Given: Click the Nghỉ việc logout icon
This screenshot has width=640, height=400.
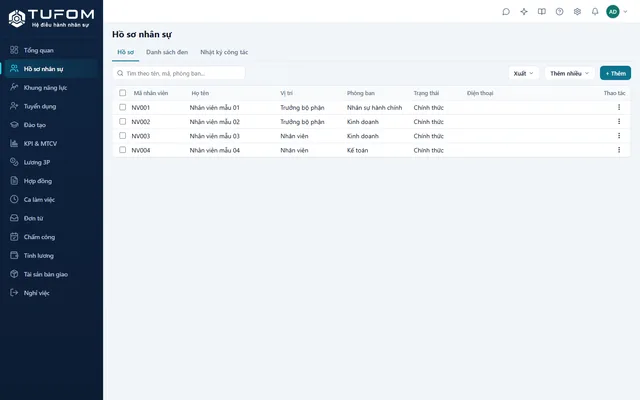Looking at the screenshot, I should pyautogui.click(x=14, y=293).
